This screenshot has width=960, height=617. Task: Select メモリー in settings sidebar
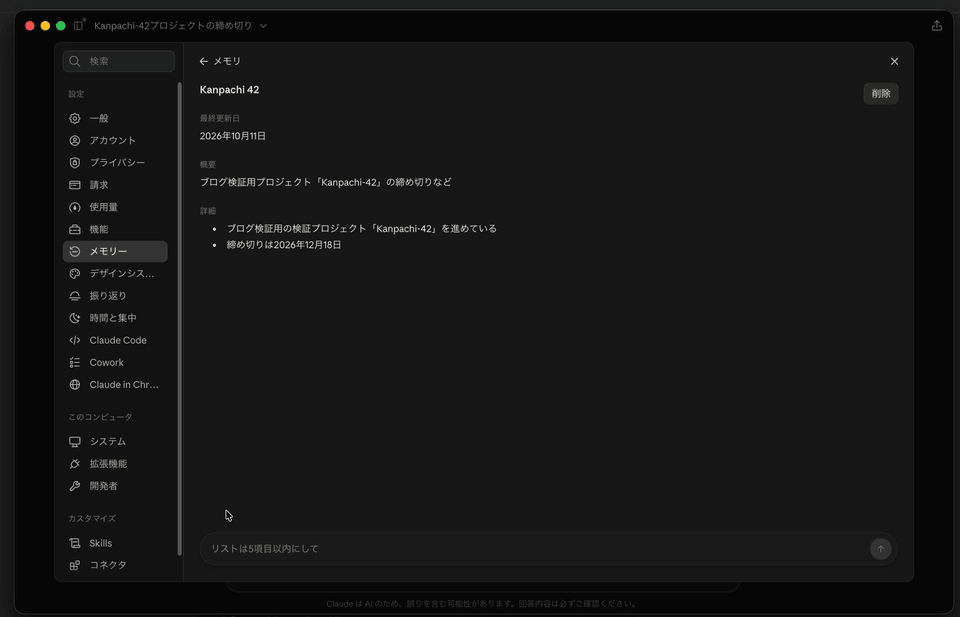click(115, 252)
